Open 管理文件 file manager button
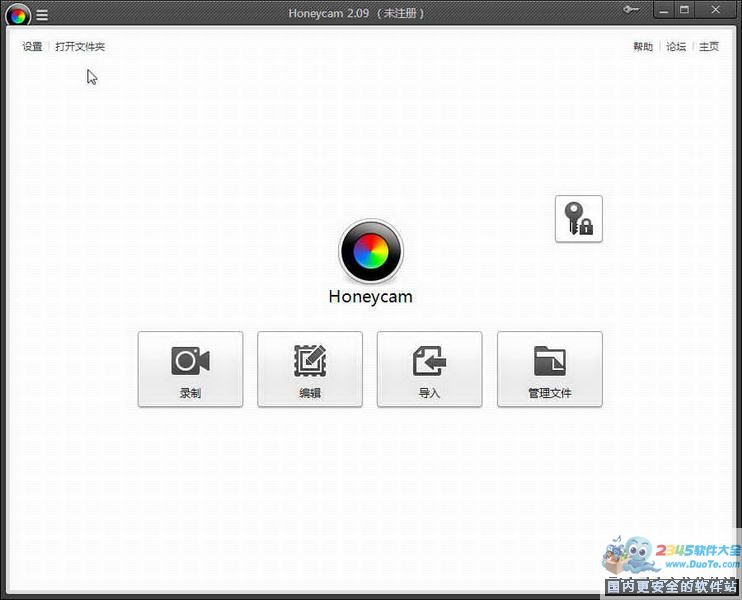Image resolution: width=742 pixels, height=600 pixels. point(549,369)
